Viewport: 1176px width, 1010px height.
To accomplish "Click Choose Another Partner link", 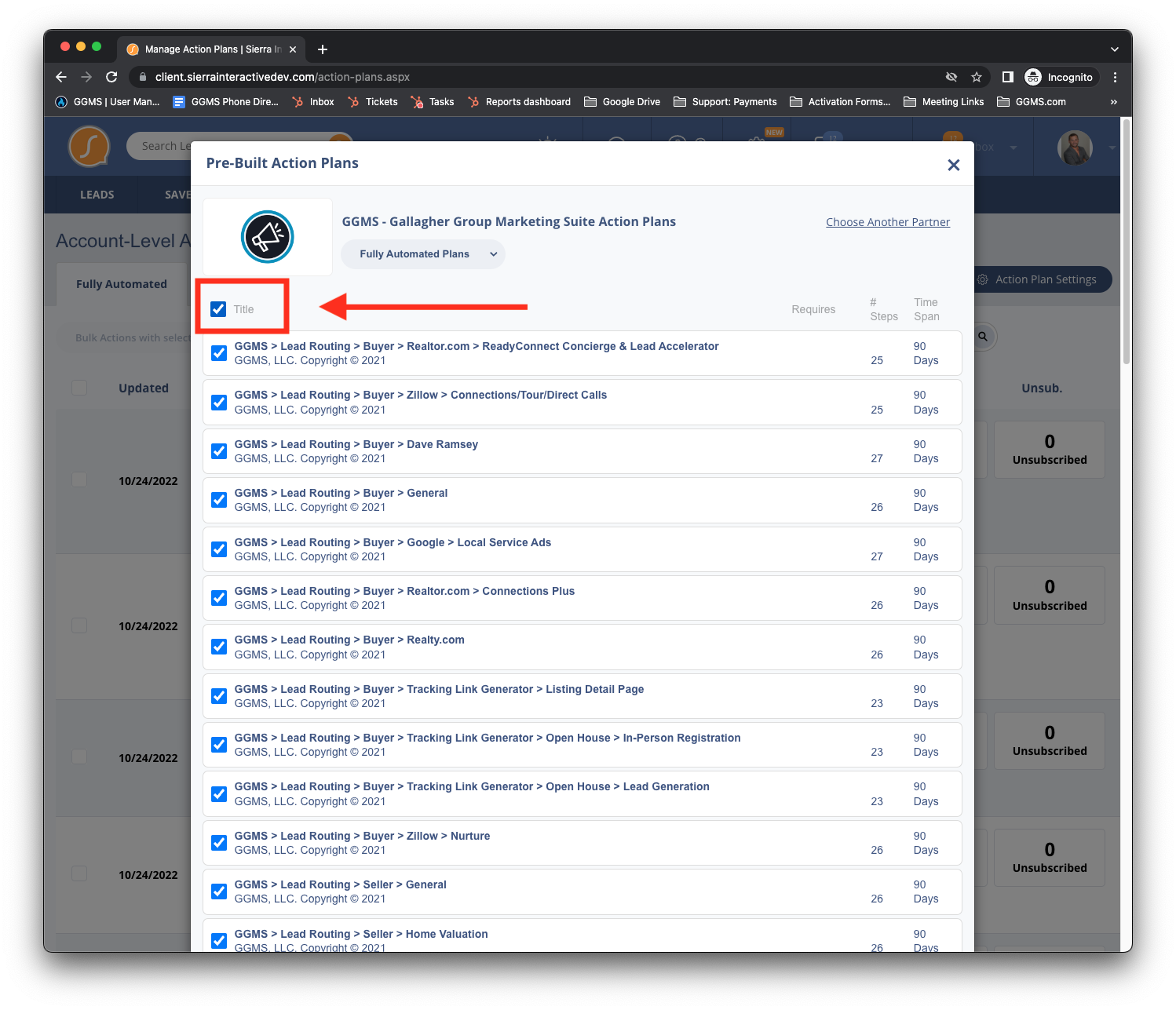I will coord(888,222).
